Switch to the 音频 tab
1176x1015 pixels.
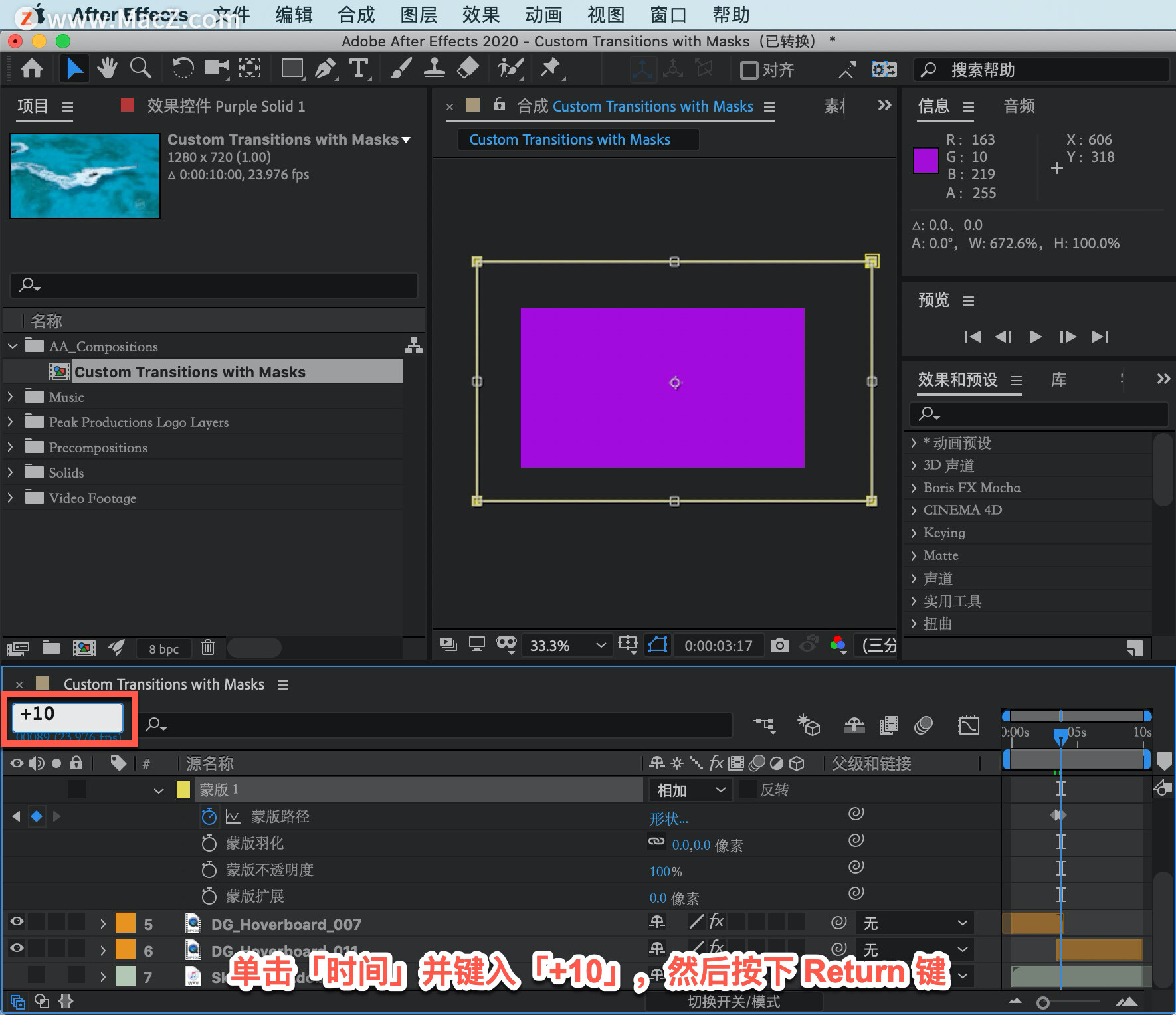[x=1019, y=106]
